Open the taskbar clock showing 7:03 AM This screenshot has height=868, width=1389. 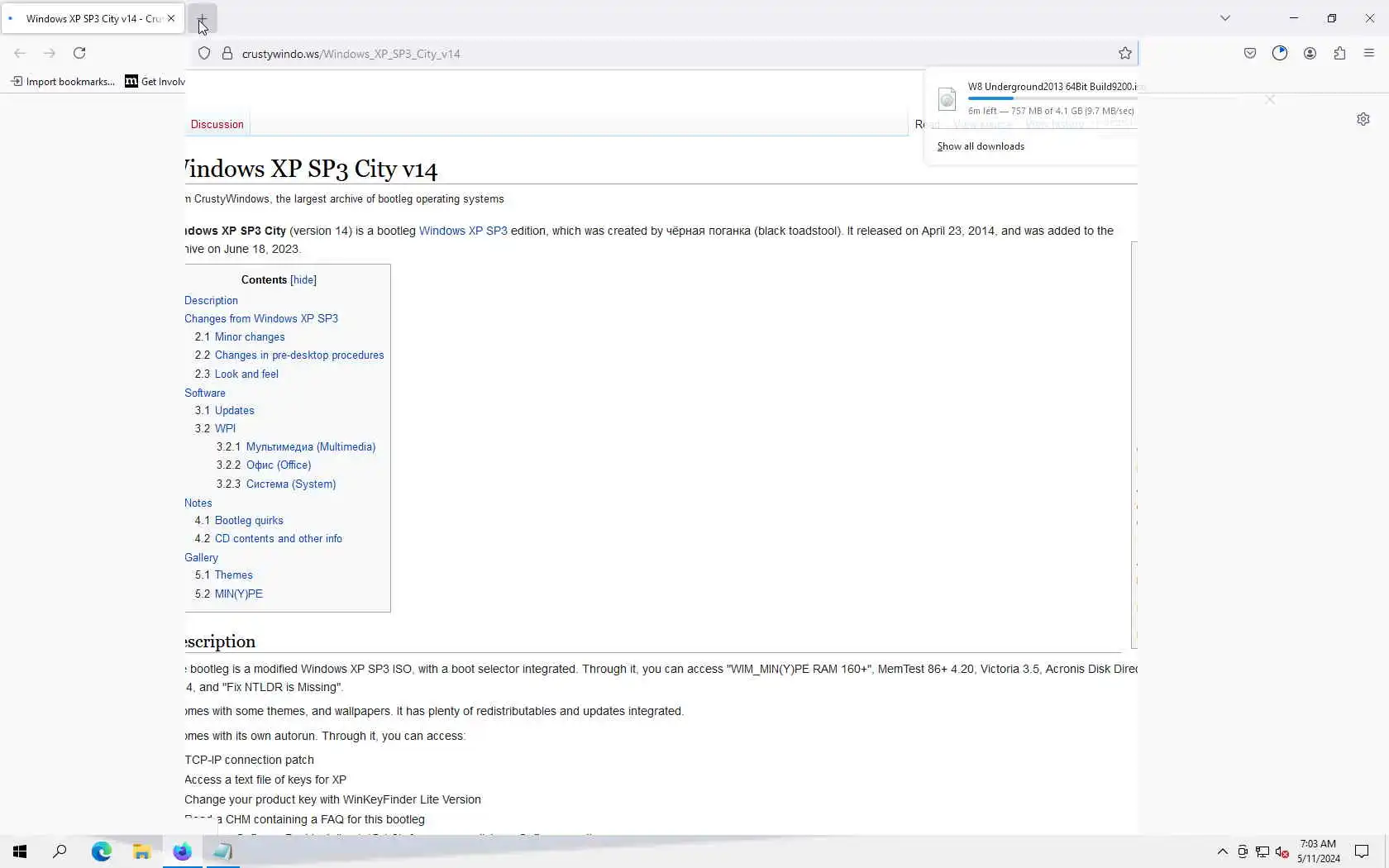click(1318, 851)
